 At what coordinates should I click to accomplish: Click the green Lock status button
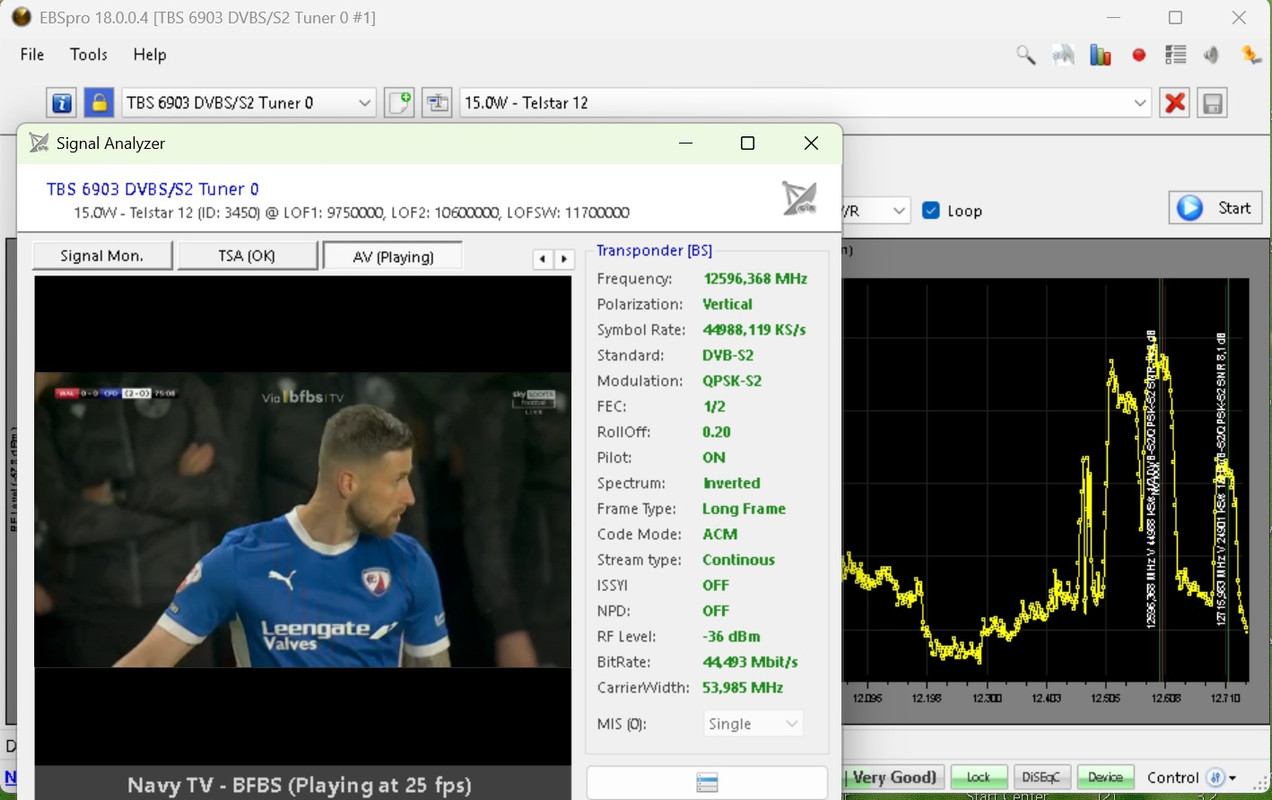click(x=979, y=777)
